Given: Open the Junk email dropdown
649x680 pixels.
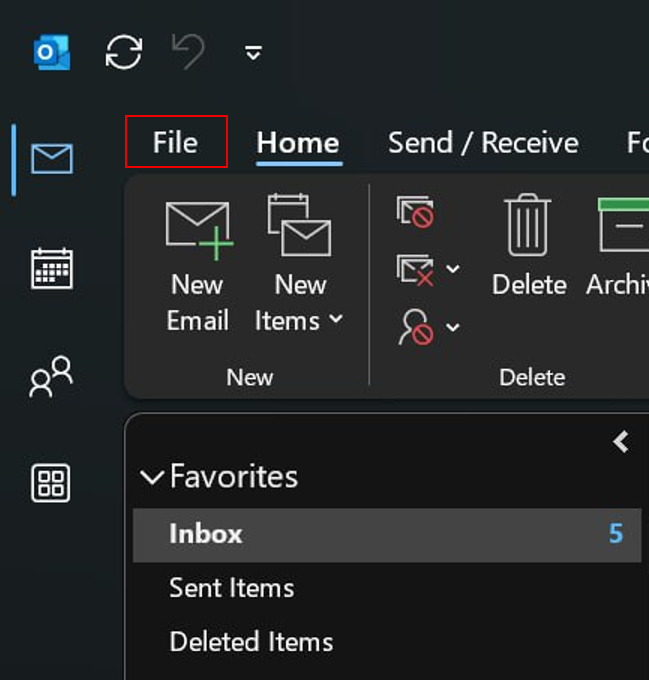Looking at the screenshot, I should tap(453, 327).
